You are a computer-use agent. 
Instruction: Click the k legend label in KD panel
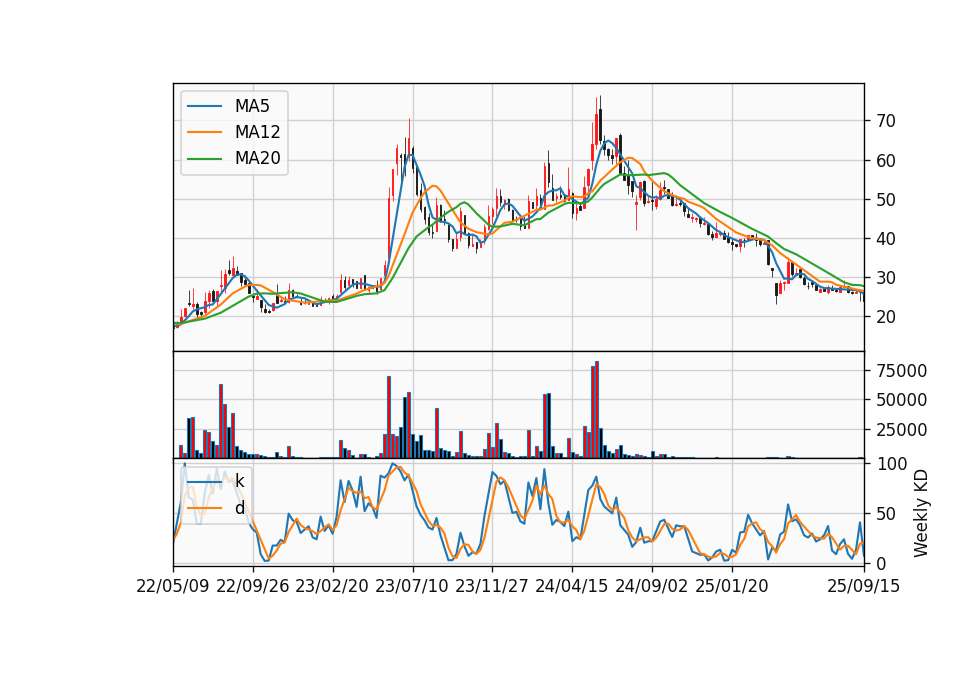pyautogui.click(x=239, y=481)
